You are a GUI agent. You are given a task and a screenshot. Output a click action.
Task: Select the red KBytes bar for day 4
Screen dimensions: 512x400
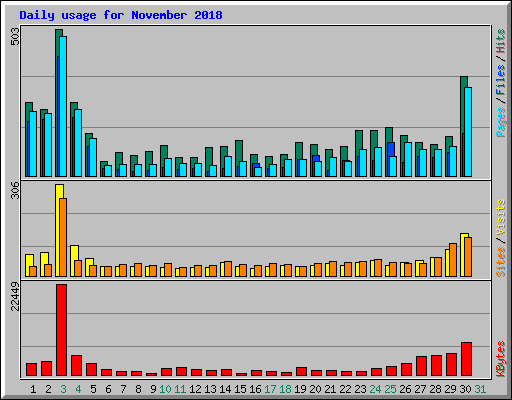[76, 366]
